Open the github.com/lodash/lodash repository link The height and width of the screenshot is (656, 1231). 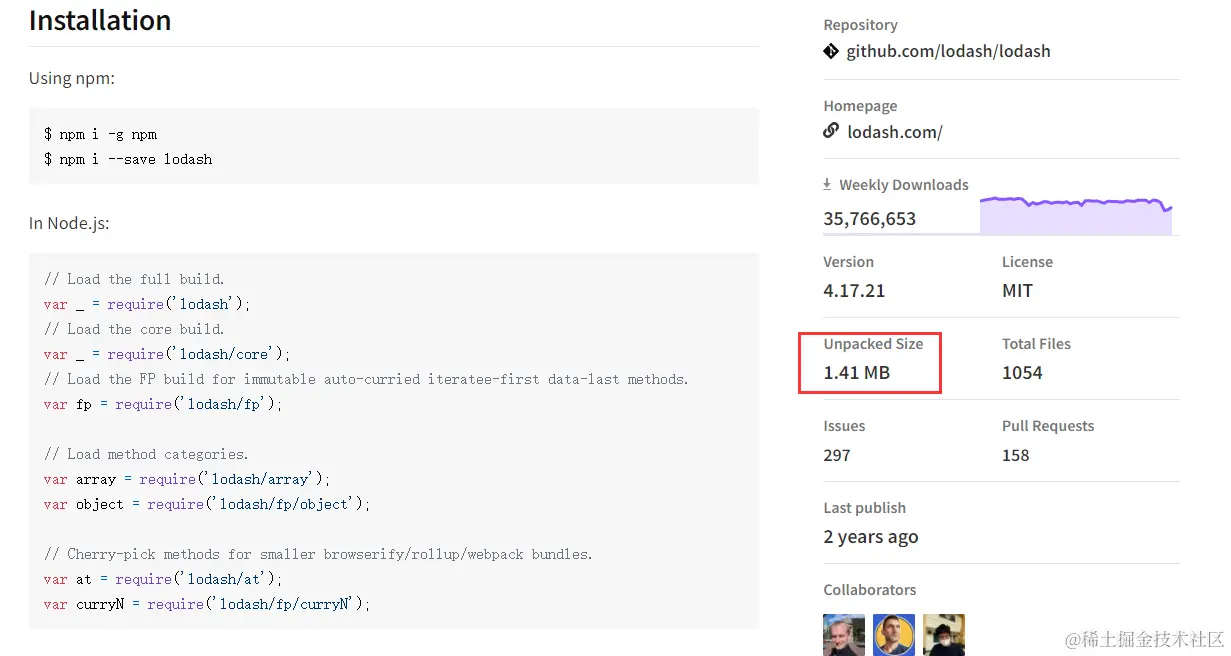(948, 51)
